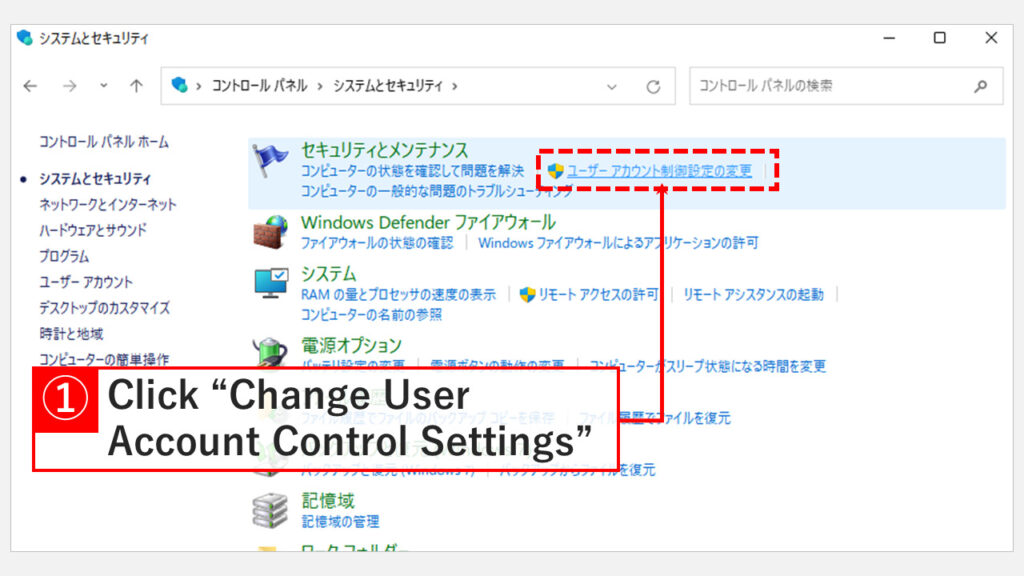The height and width of the screenshot is (576, 1024).
Task: Click ファイアウォールの状態の確認
Action: (x=377, y=243)
